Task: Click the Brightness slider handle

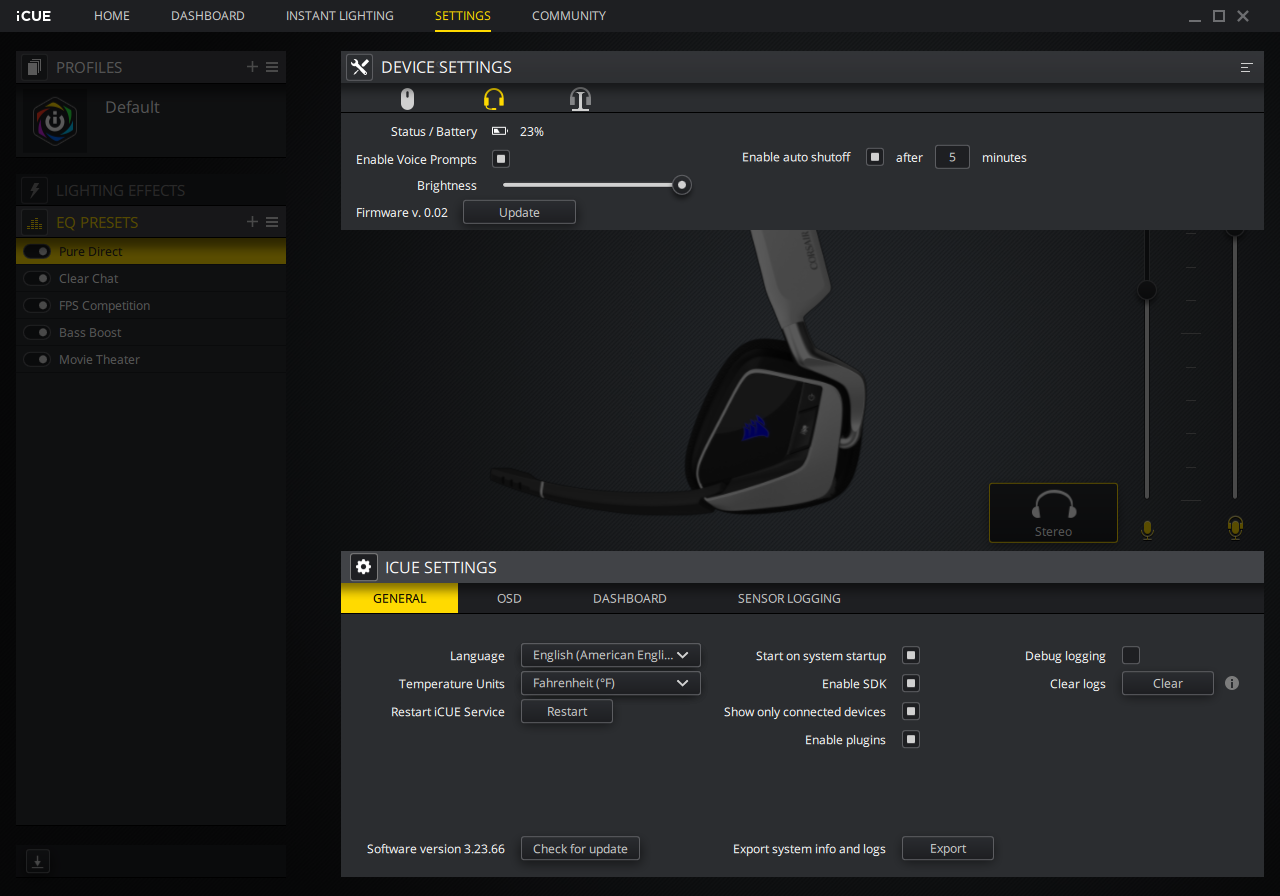Action: click(682, 185)
